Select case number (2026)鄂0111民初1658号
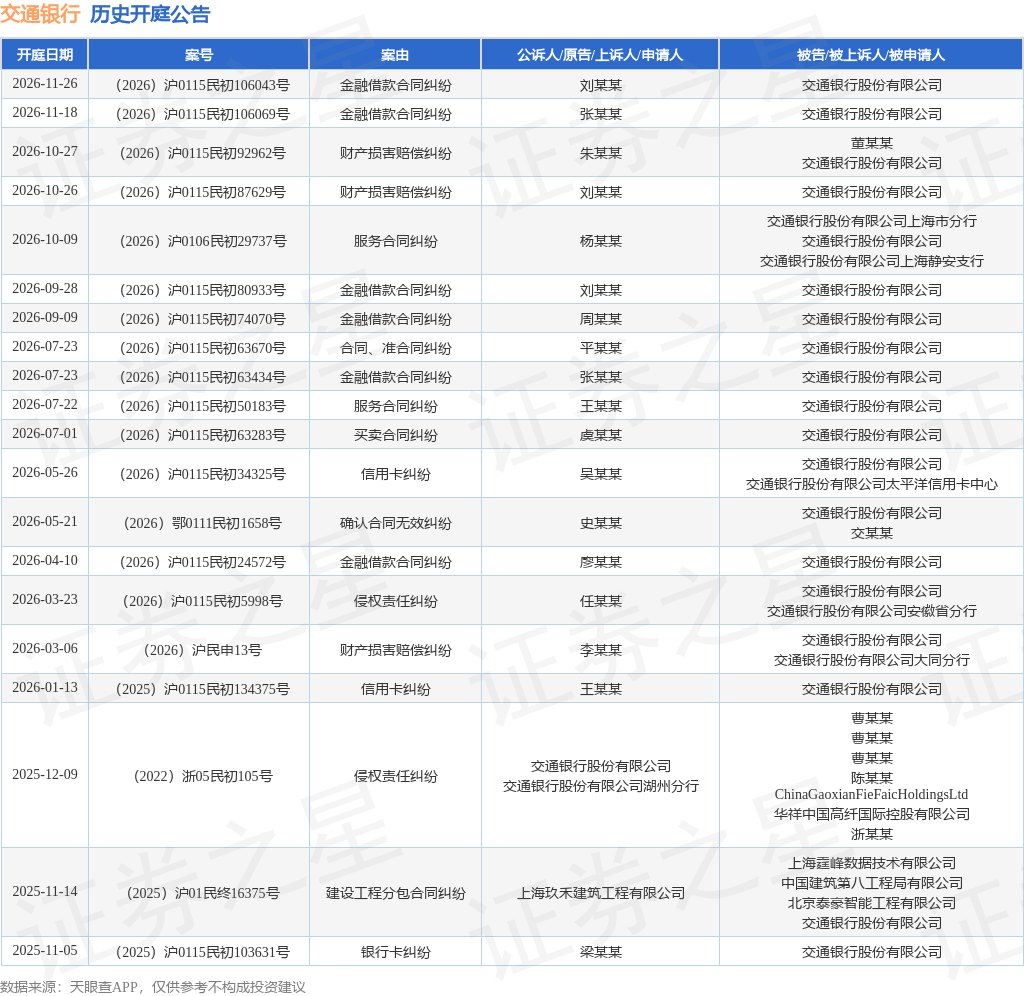This screenshot has width=1024, height=996. 202,523
